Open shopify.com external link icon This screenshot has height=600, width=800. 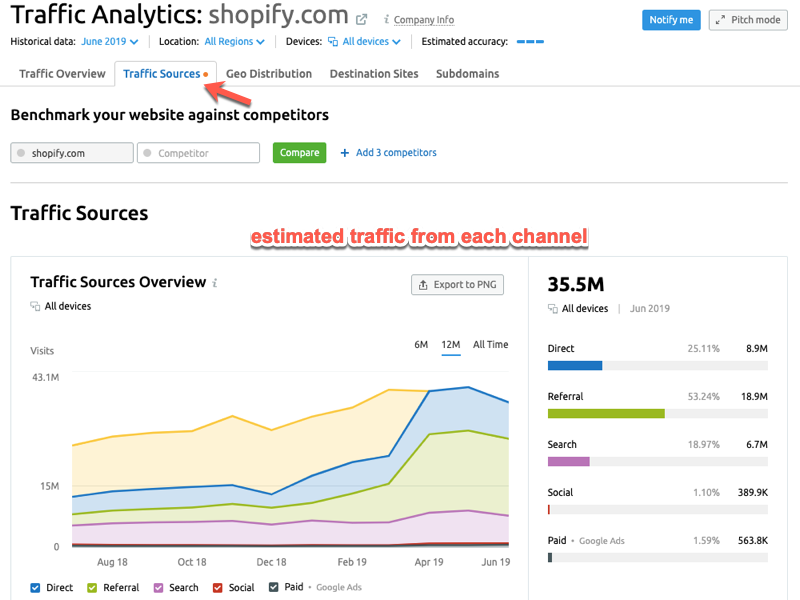362,19
